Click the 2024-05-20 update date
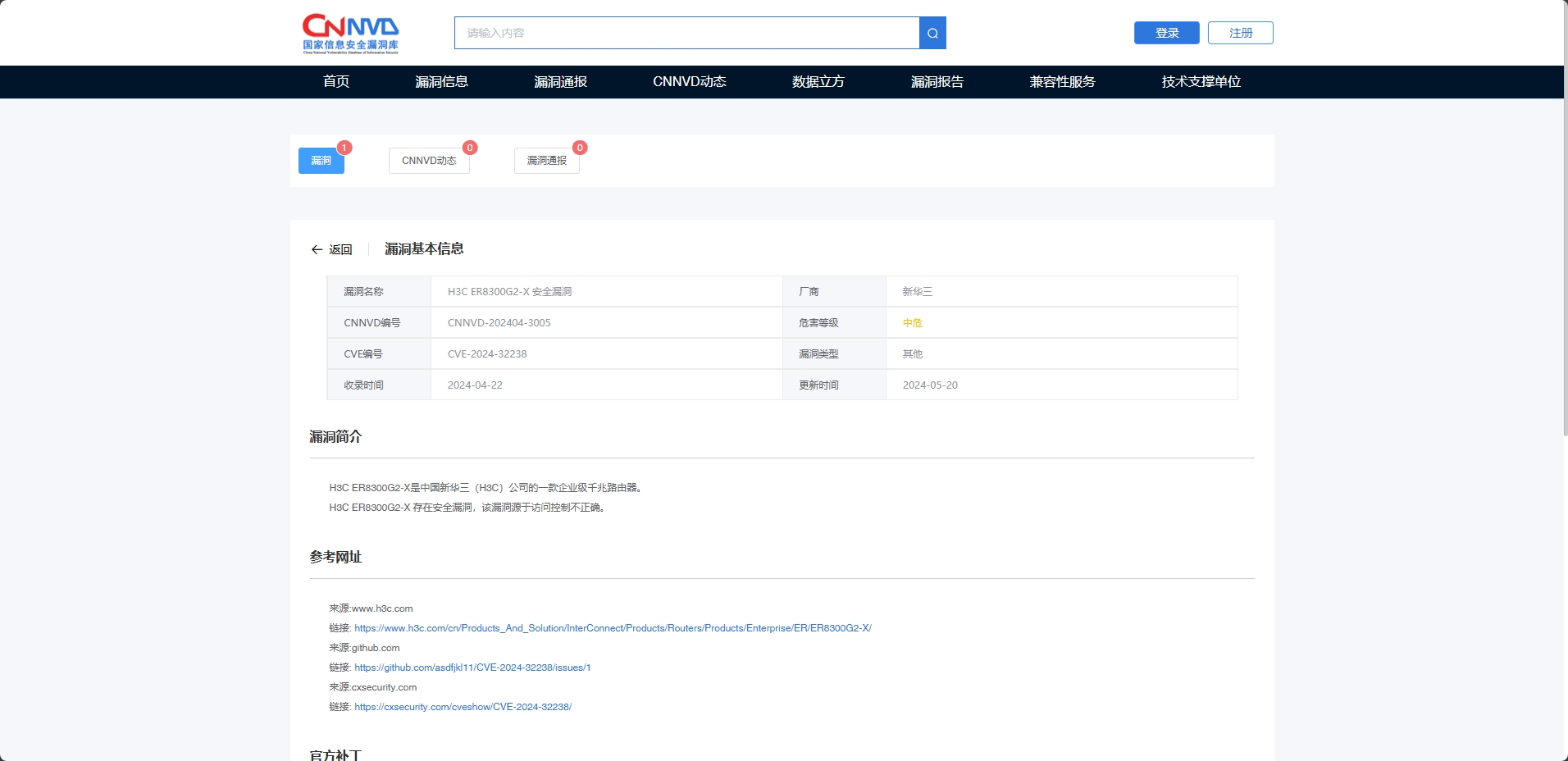Screen dimensions: 1568x761 pos(930,385)
